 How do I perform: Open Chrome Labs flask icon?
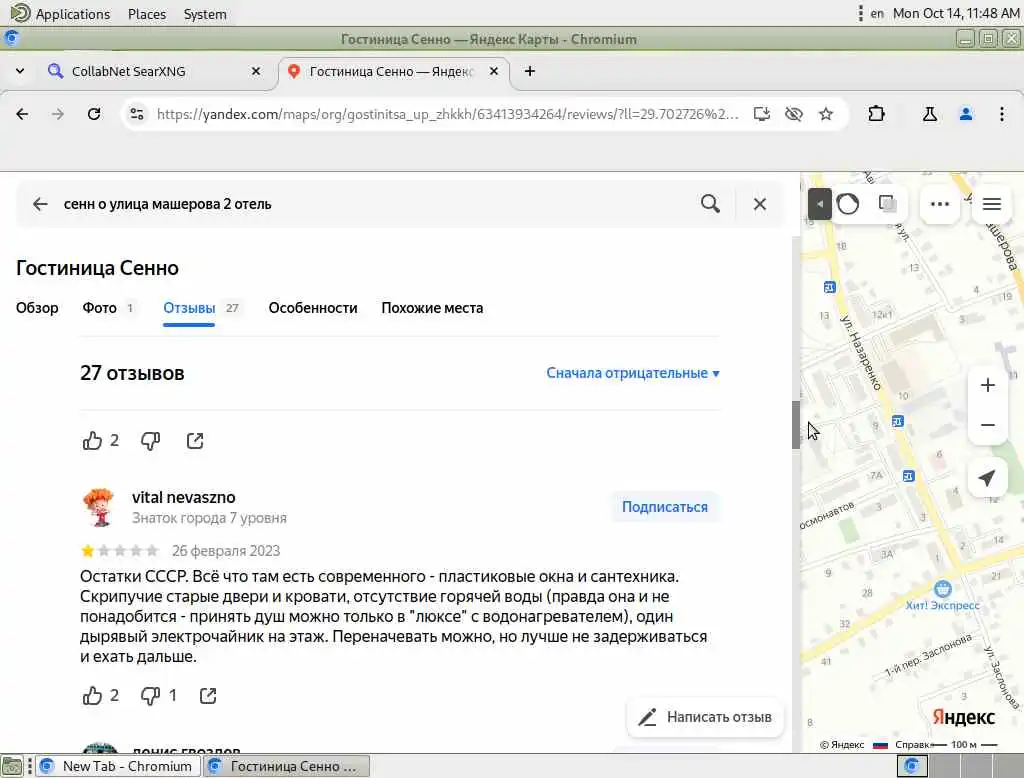click(929, 114)
